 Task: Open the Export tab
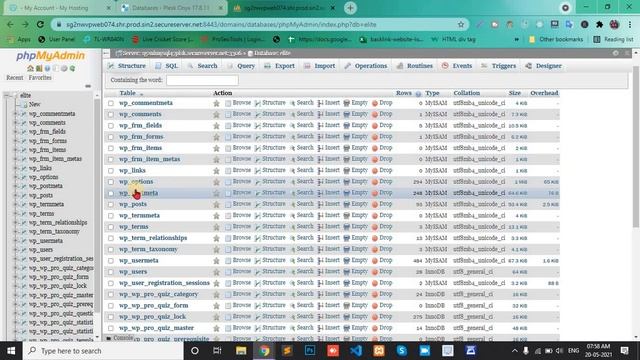(x=279, y=66)
